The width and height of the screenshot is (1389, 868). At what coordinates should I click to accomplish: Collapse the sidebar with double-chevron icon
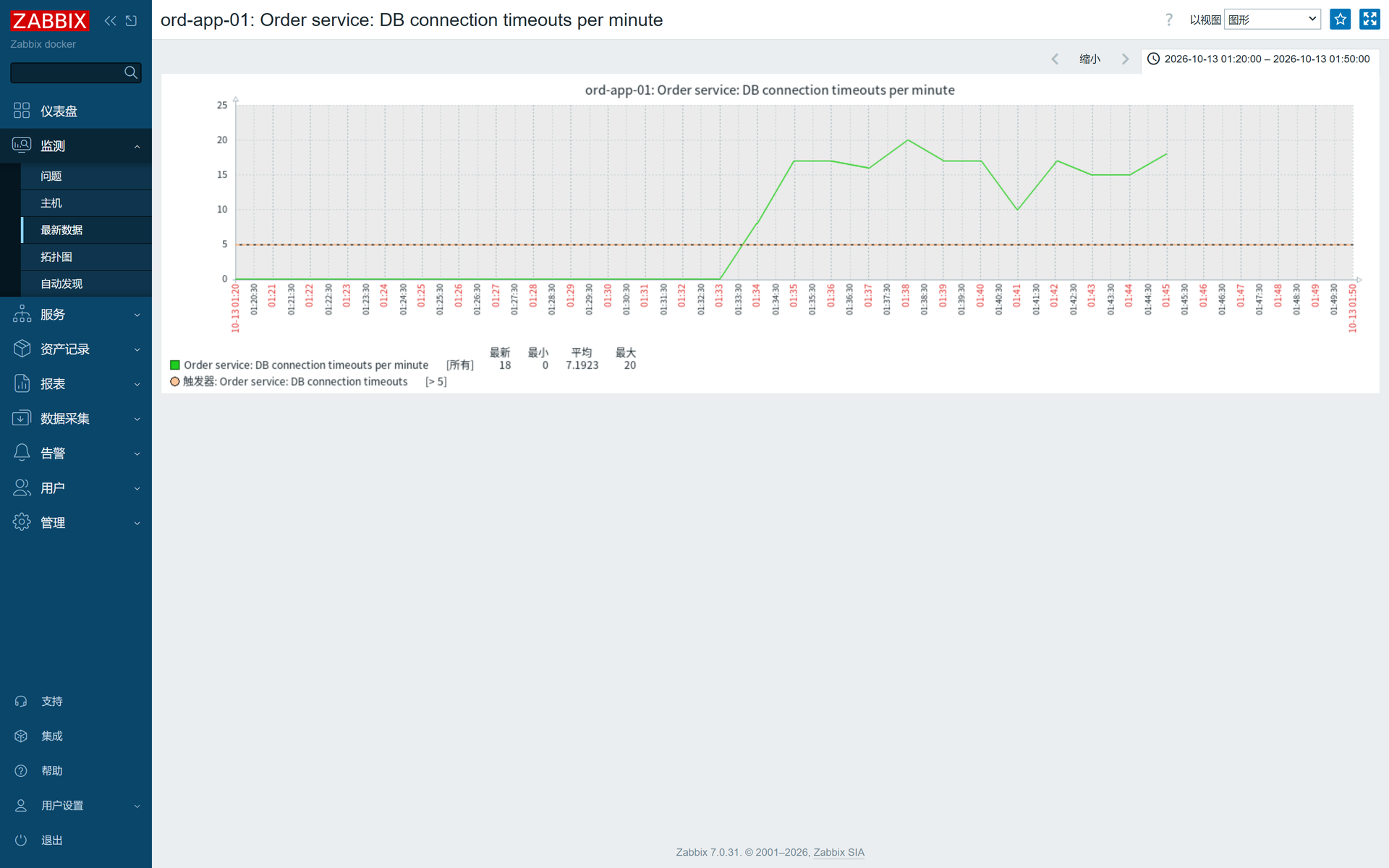click(110, 21)
